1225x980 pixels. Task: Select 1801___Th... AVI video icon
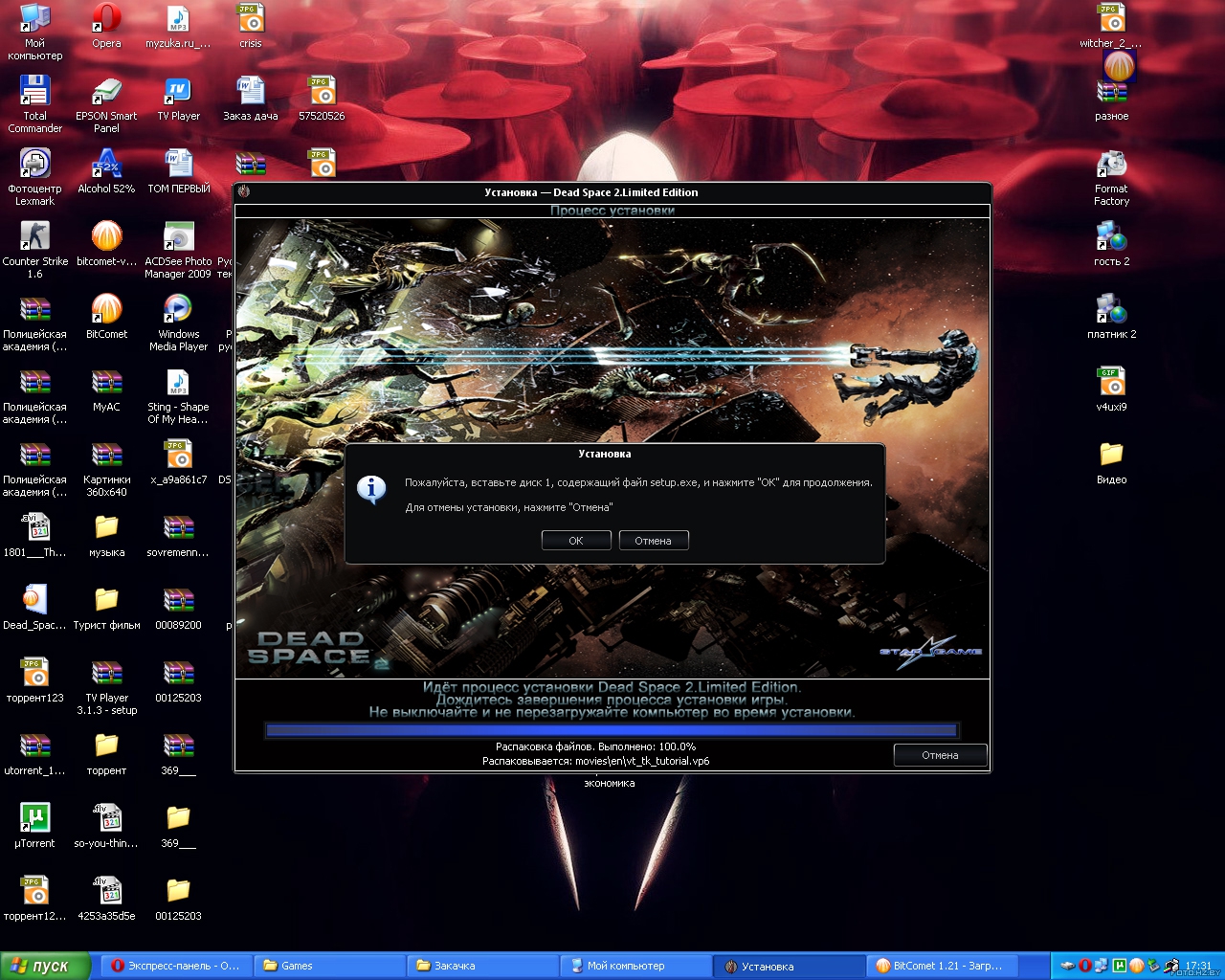tap(35, 535)
